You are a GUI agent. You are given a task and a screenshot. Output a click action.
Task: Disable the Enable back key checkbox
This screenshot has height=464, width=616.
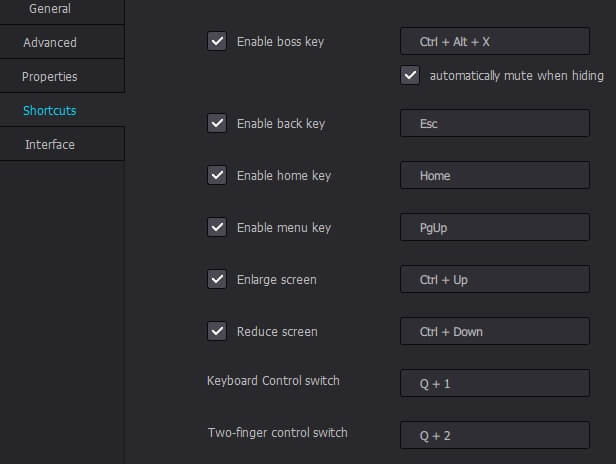(217, 123)
